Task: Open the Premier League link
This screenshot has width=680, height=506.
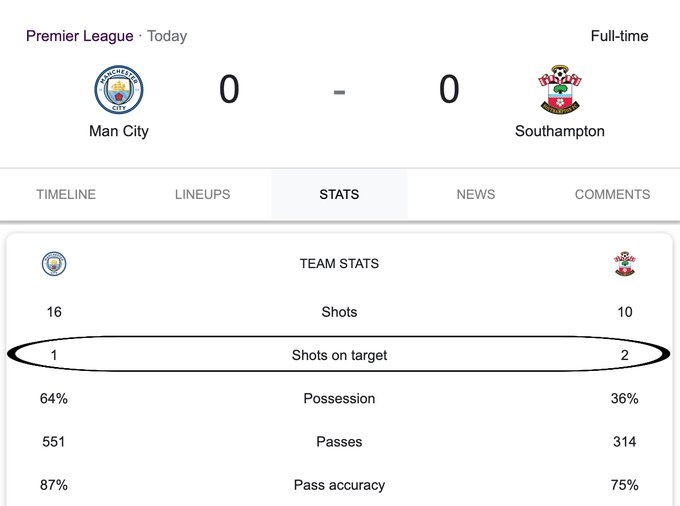Action: pos(80,36)
